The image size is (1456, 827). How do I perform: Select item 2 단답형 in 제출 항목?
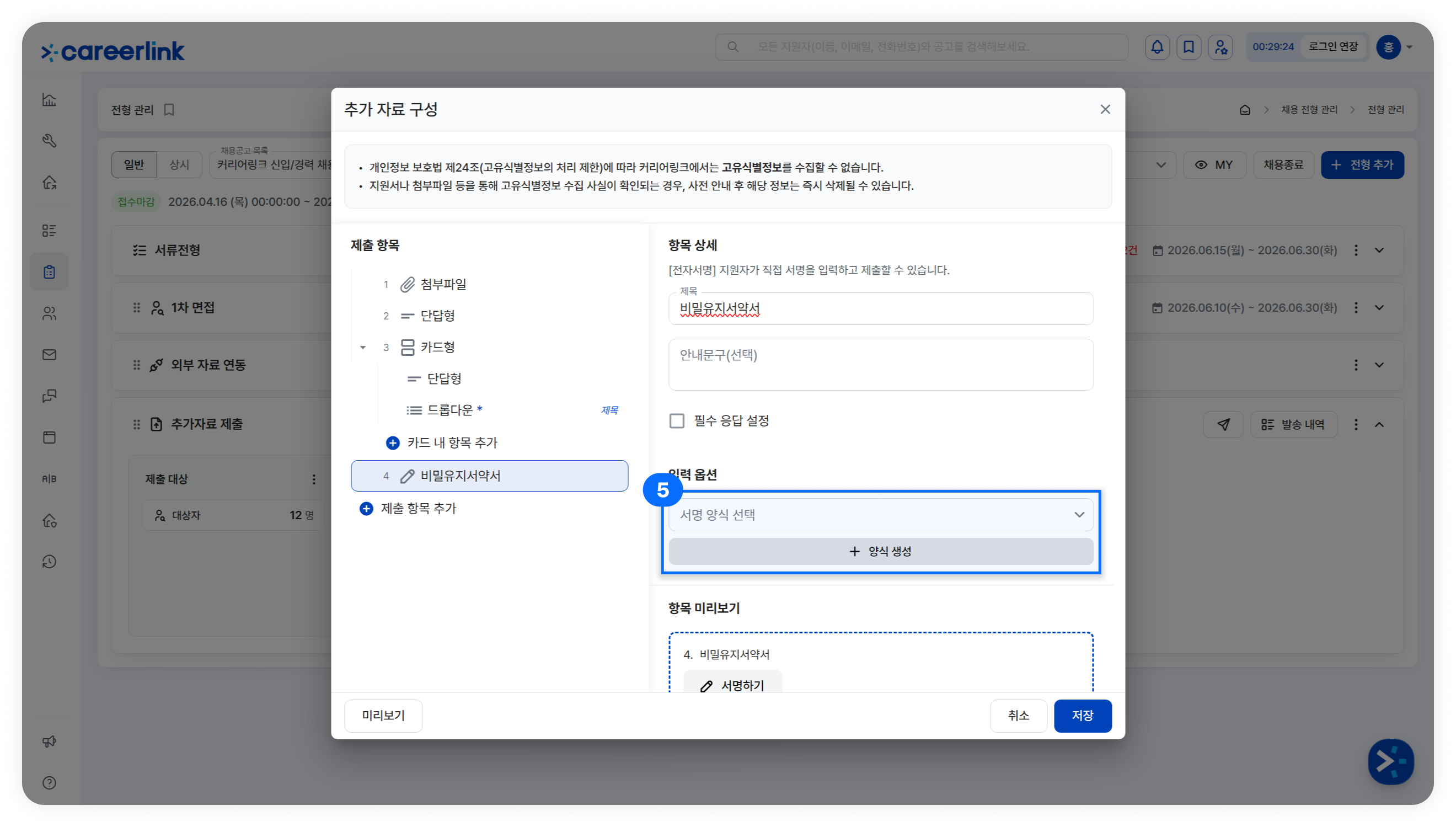click(x=489, y=316)
